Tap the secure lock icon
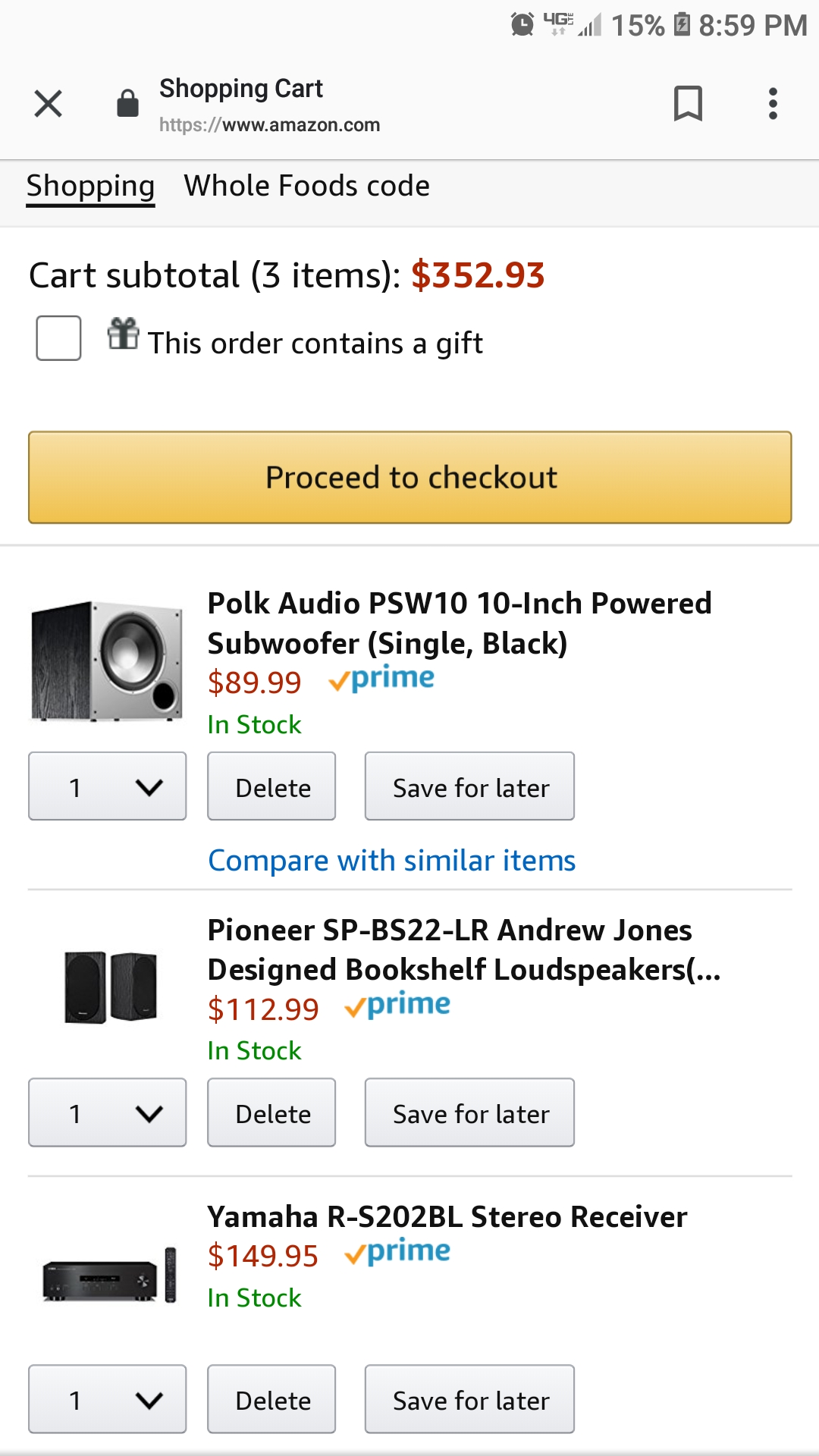The image size is (819, 1456). [127, 104]
